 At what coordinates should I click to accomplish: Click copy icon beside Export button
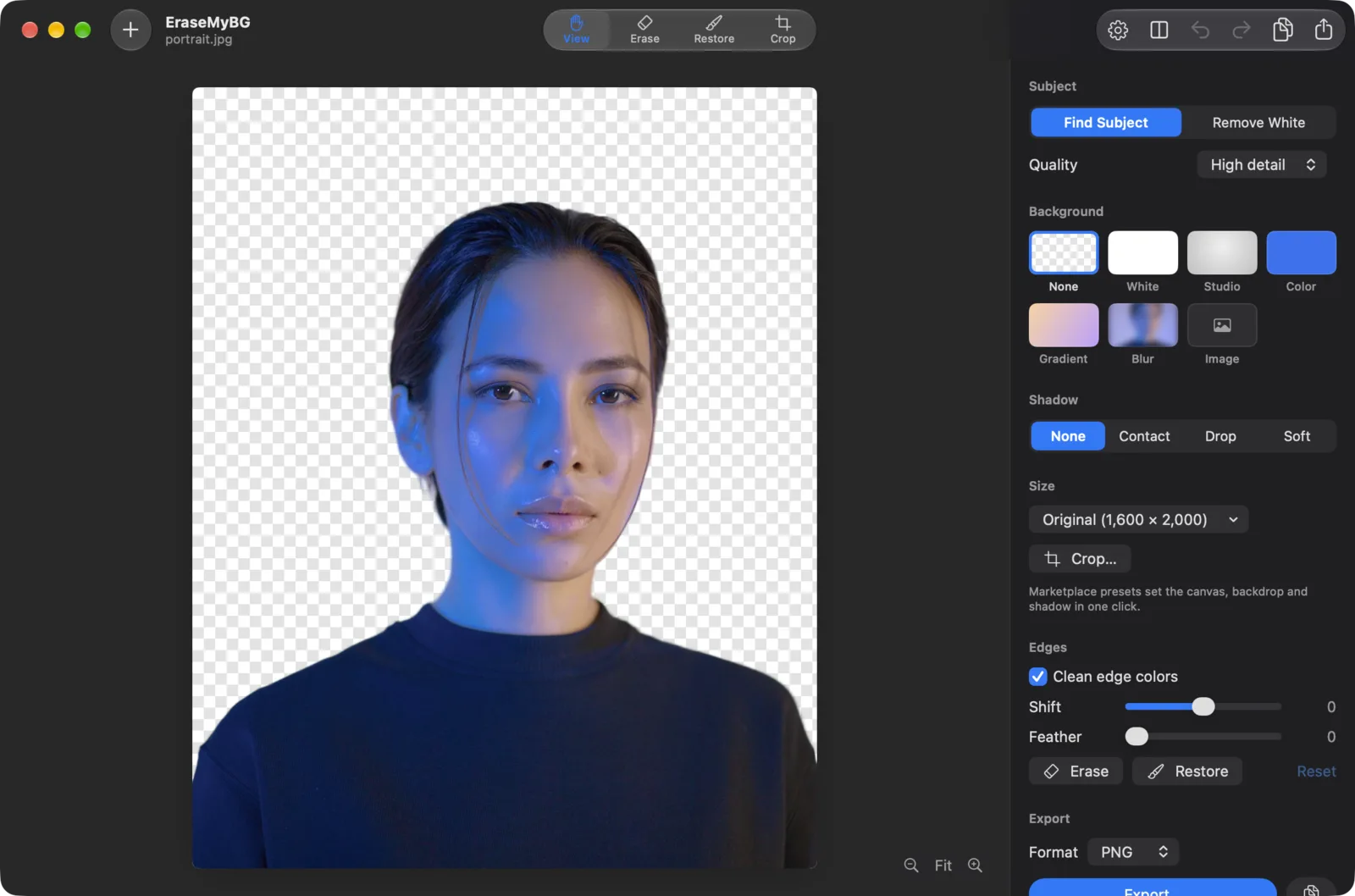(x=1311, y=889)
